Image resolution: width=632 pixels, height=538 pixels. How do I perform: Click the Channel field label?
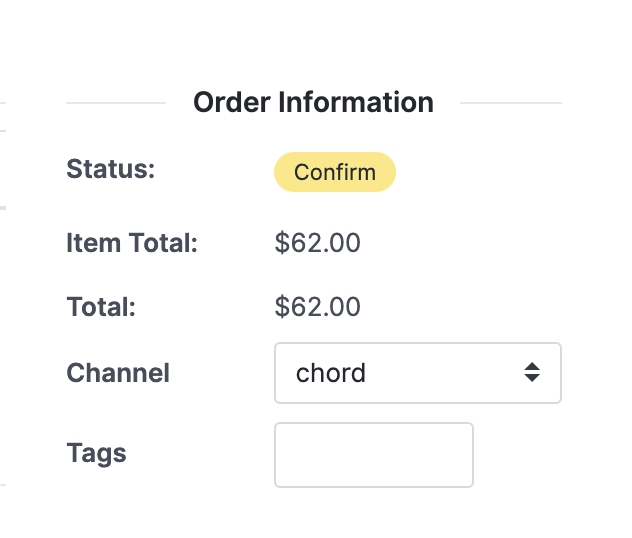[x=118, y=373]
